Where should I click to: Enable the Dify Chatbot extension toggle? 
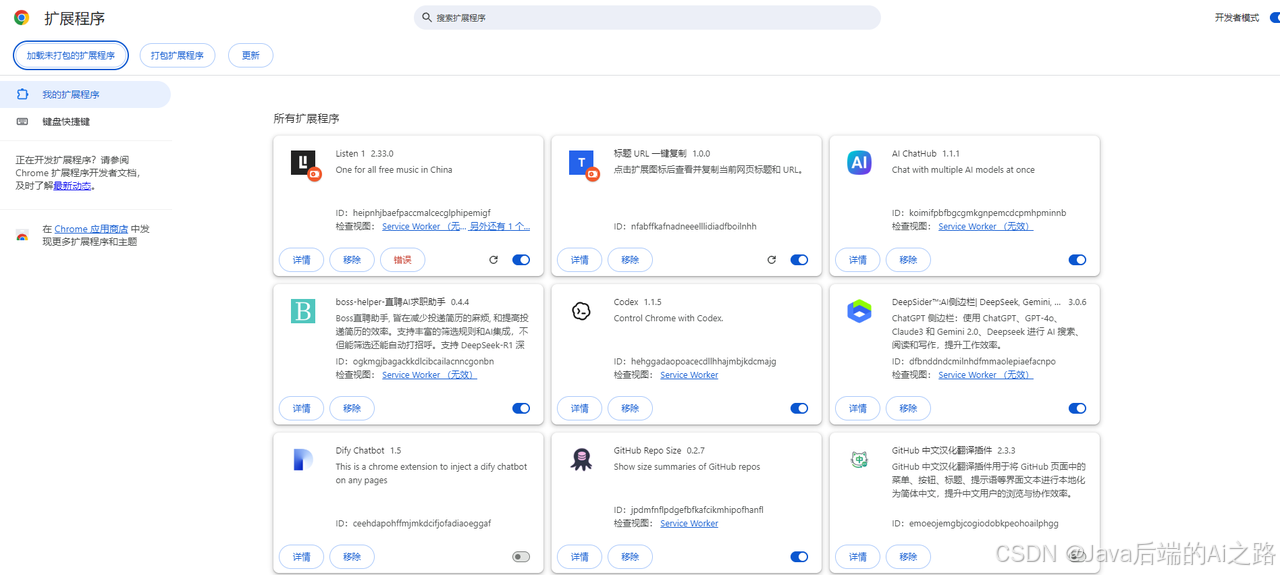[x=521, y=557]
